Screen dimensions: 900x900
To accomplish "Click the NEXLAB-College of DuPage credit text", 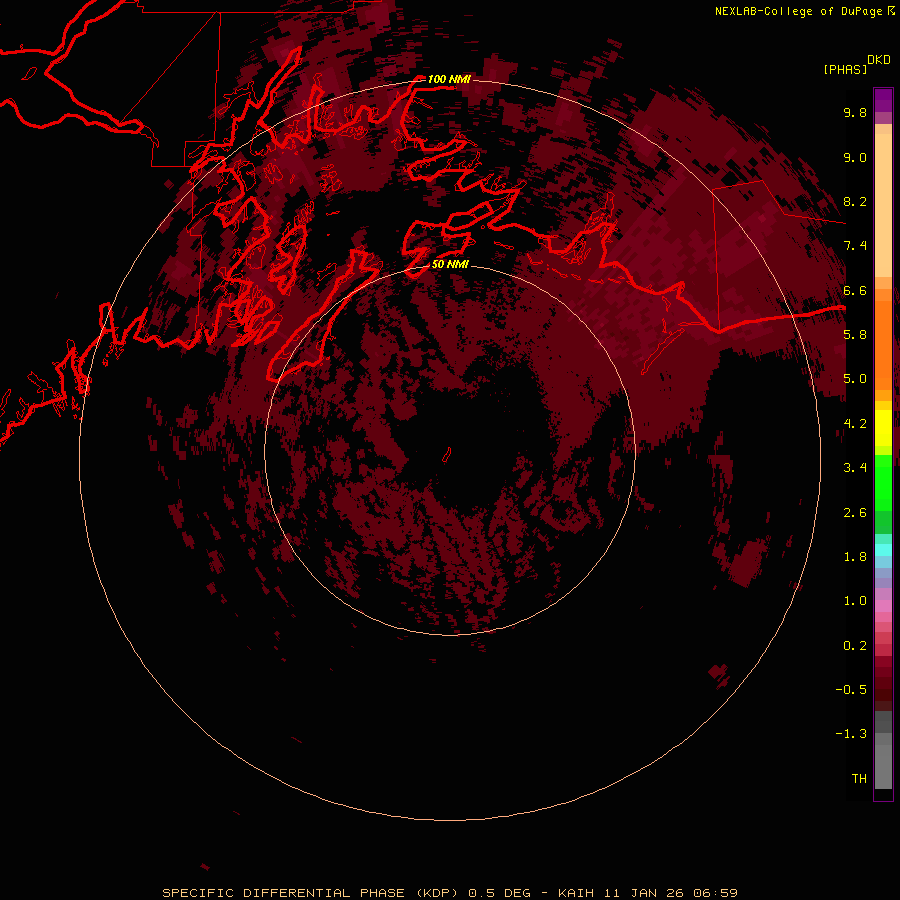I will click(799, 11).
